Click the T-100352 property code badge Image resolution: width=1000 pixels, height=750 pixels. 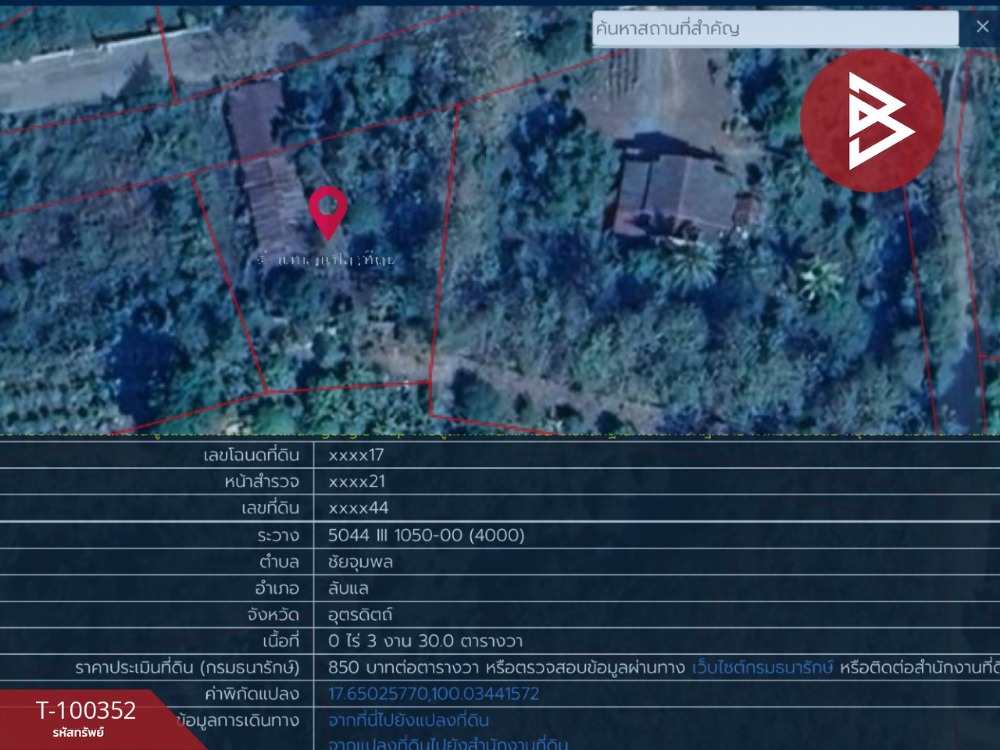pos(85,717)
